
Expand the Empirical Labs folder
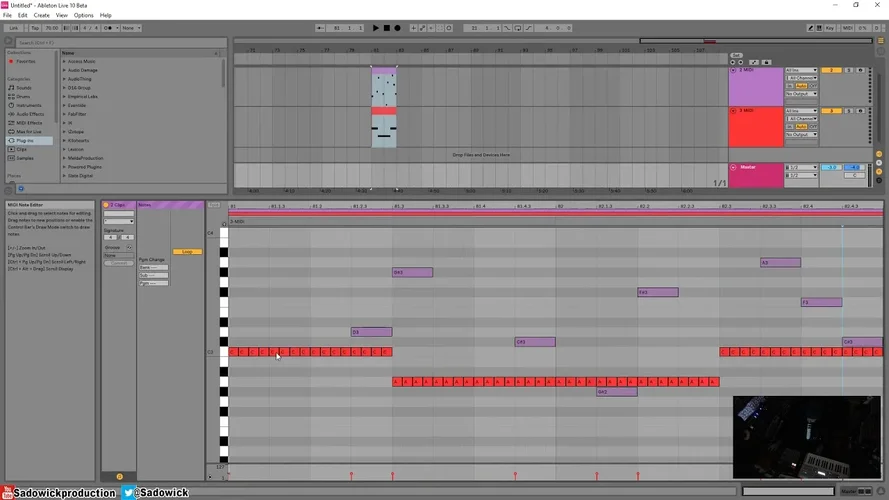pos(64,96)
